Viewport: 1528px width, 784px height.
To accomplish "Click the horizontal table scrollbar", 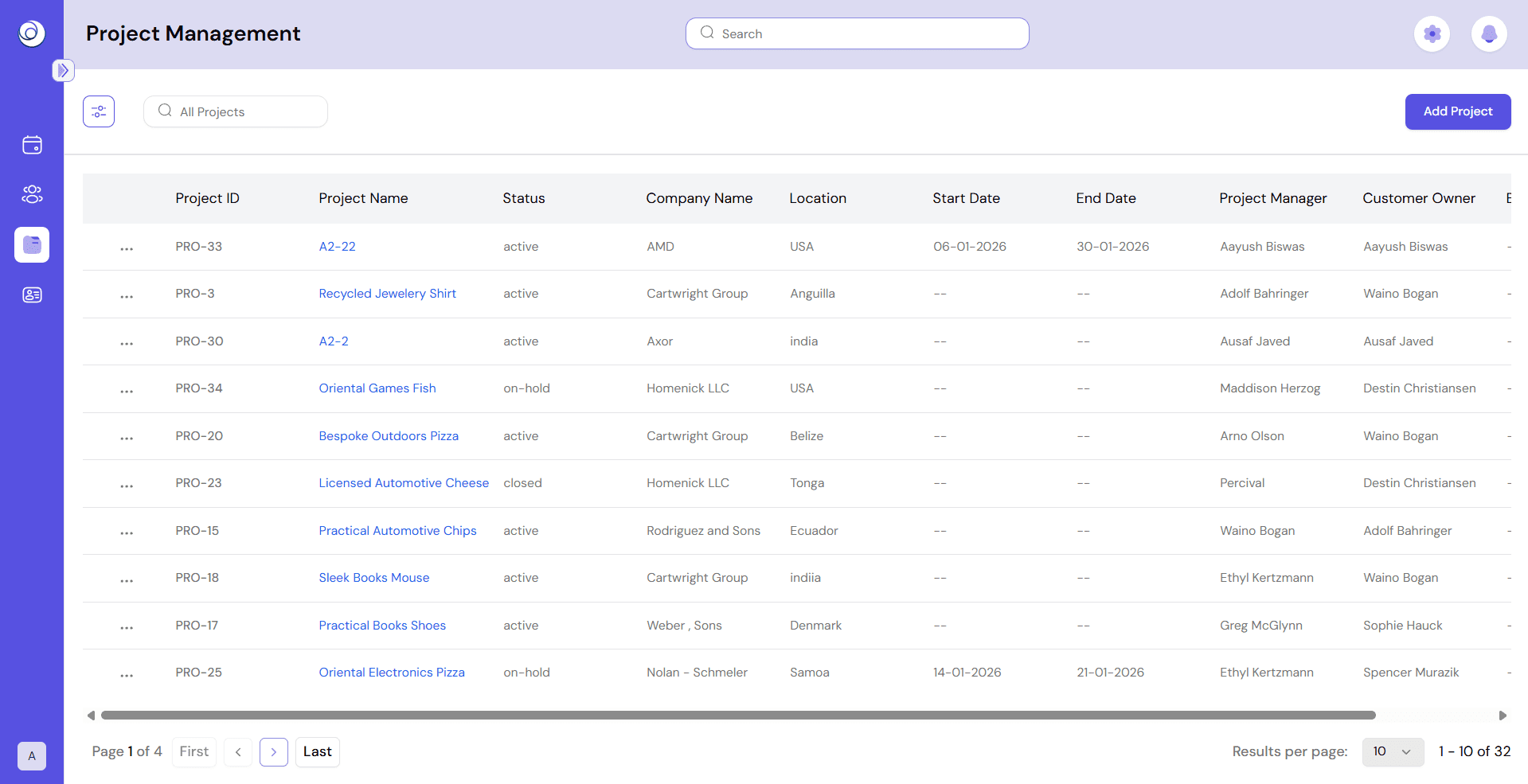I will click(x=738, y=716).
